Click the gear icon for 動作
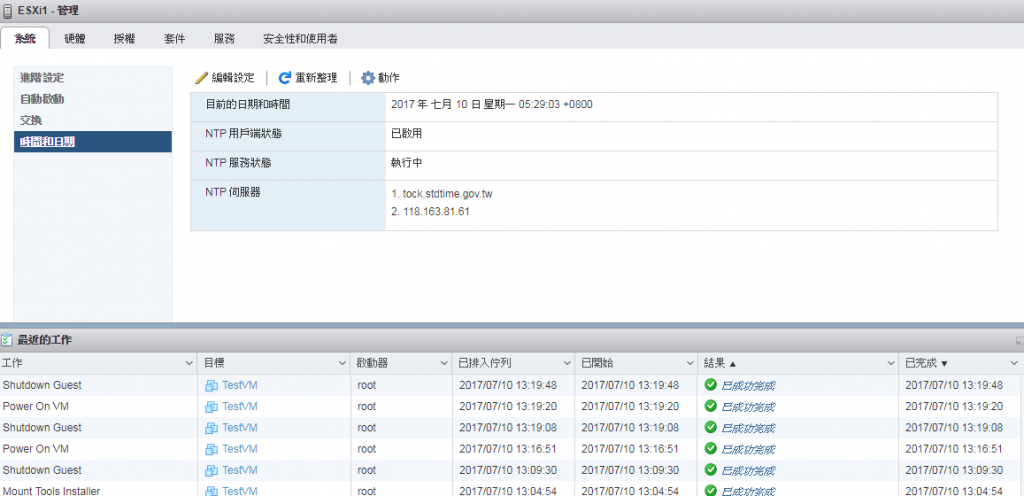Screen dimensions: 1024x496 [368, 78]
